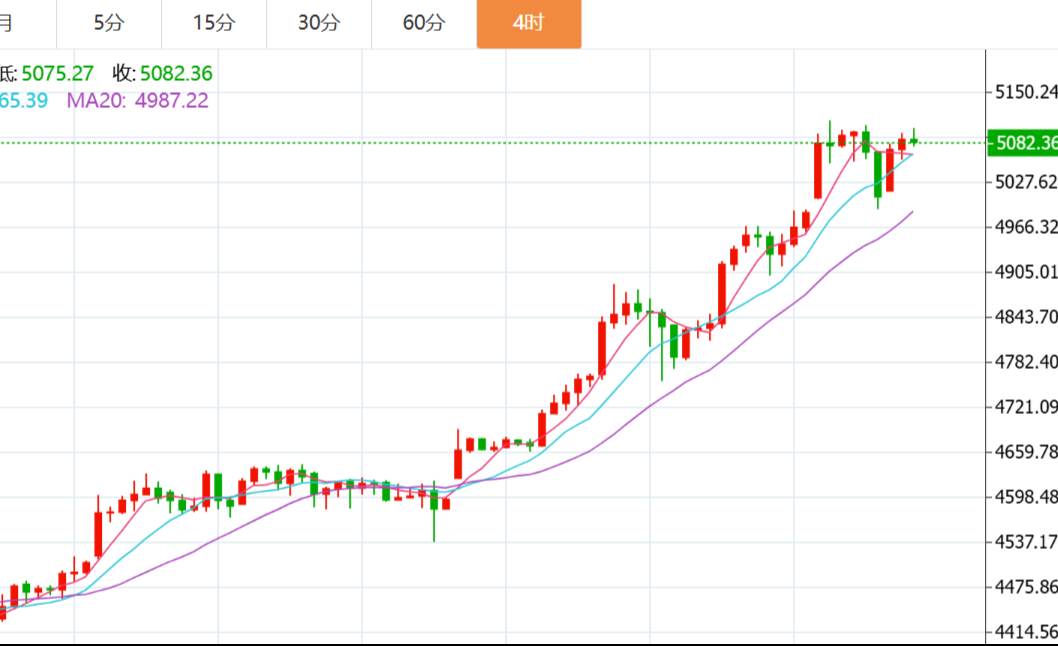Click the 4598.48 price axis label

click(x=1026, y=496)
